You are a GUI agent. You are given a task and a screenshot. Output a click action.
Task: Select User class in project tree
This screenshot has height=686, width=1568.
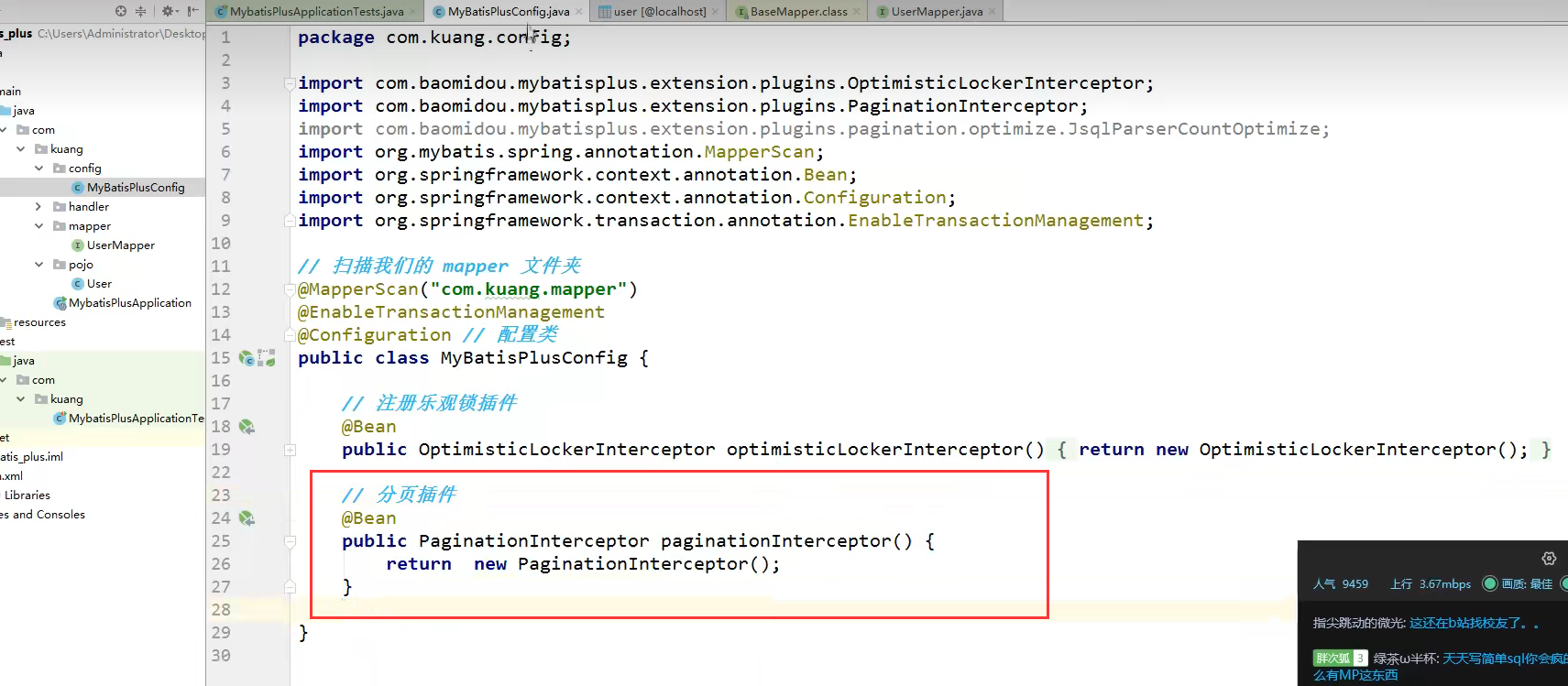99,284
